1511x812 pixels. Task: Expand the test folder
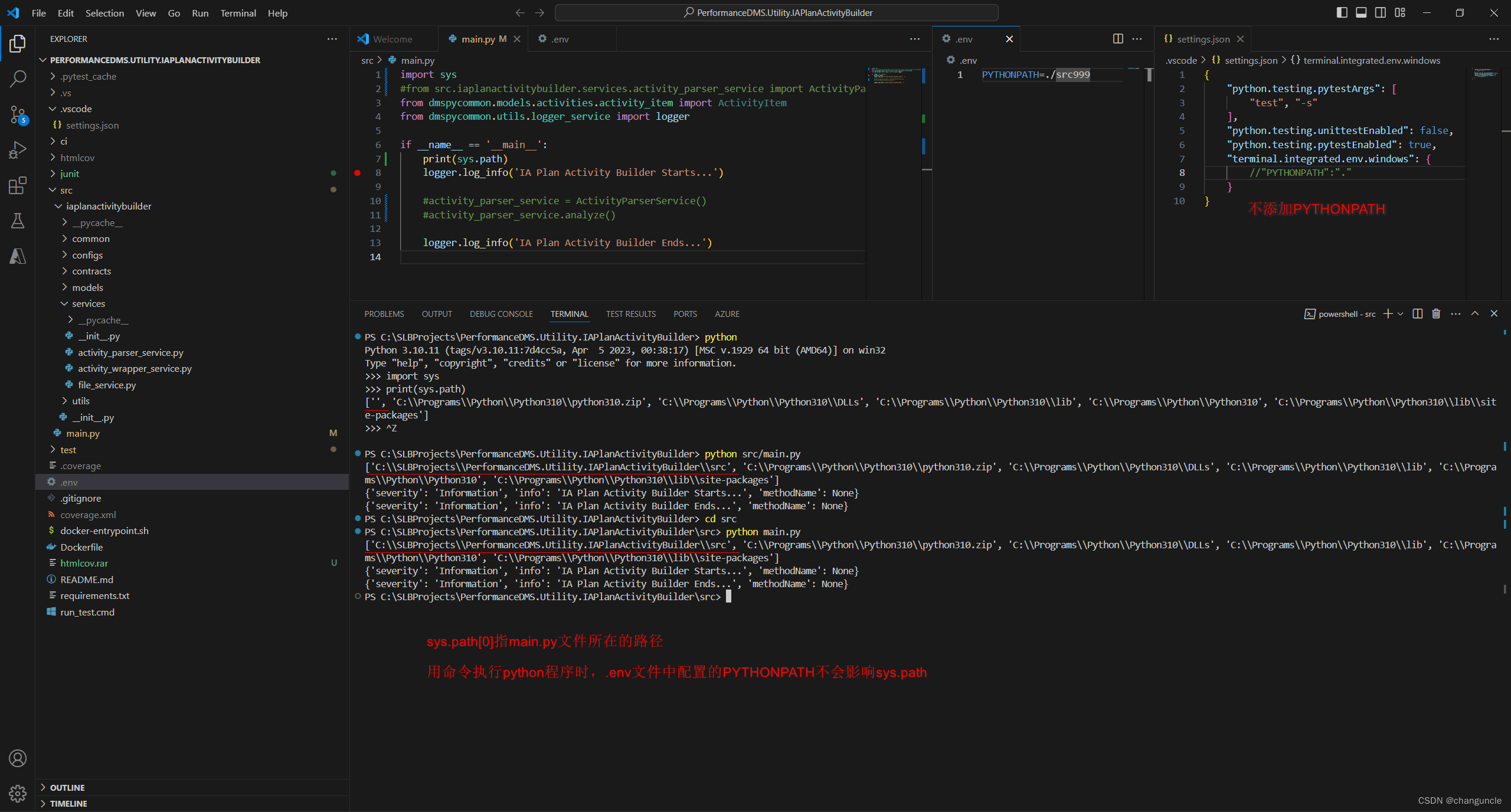tap(53, 450)
